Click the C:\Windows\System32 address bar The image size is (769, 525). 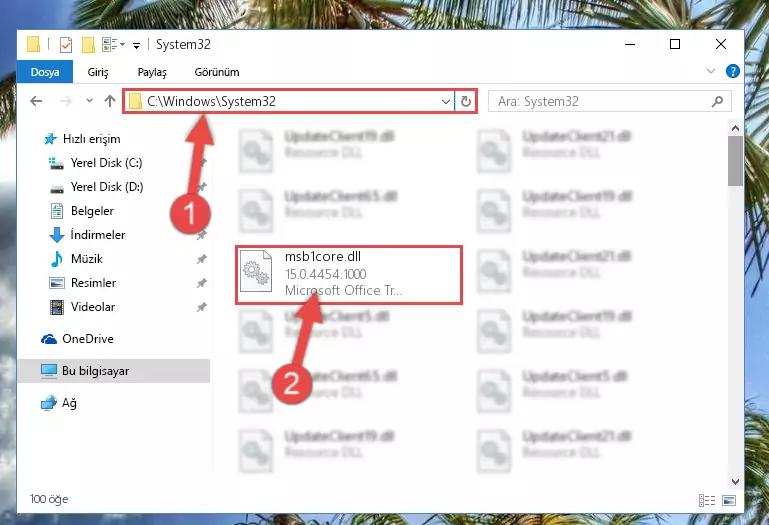coord(288,101)
